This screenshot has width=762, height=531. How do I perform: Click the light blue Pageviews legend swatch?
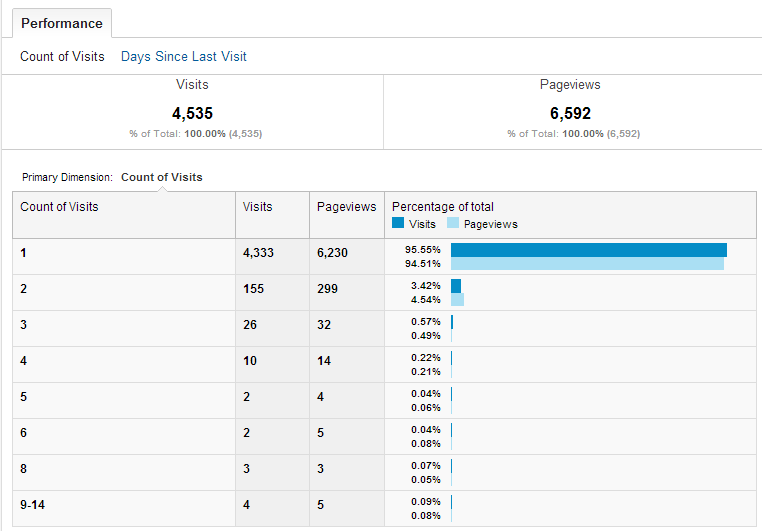tap(453, 224)
